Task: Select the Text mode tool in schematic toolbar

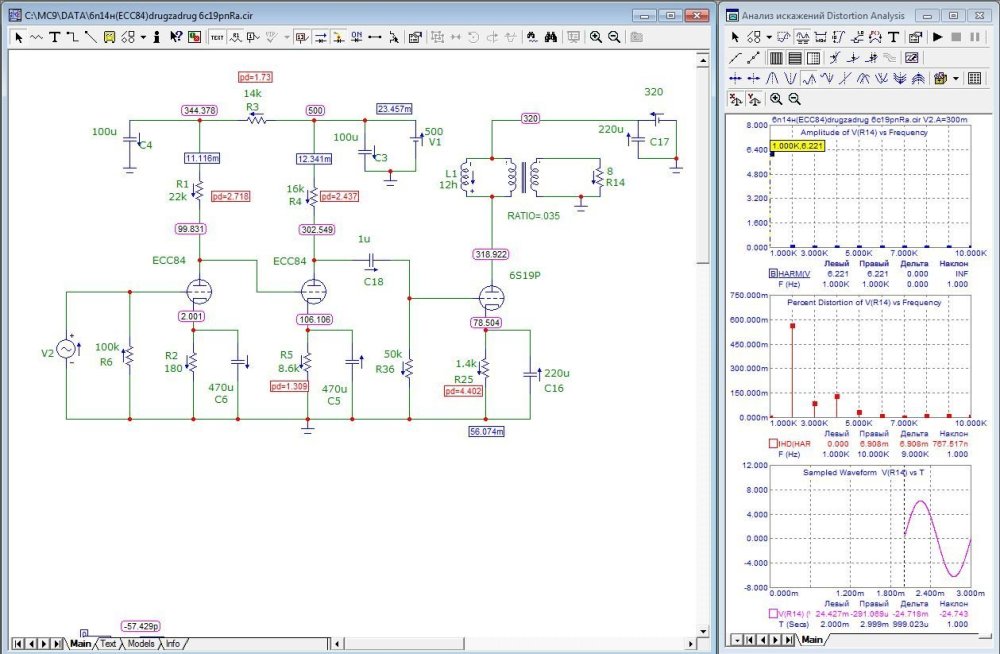Action: [x=55, y=37]
